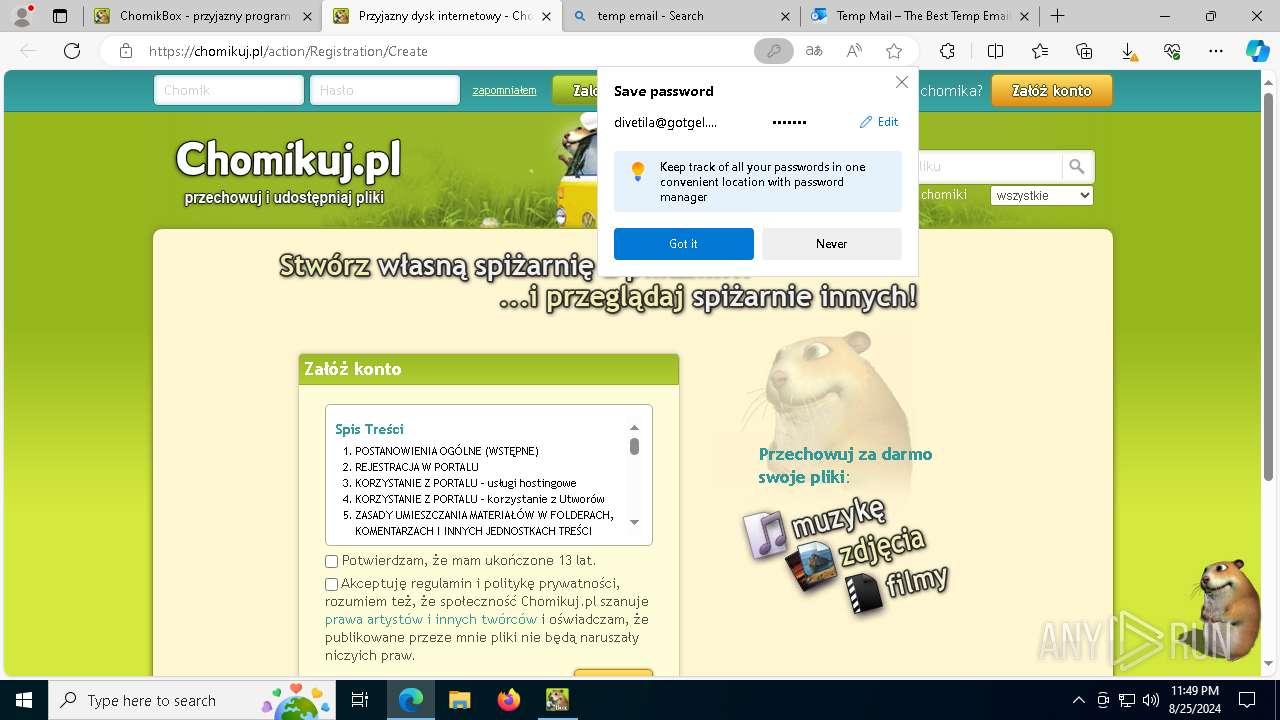Click the terms box scroll down arrow
Screen dimensions: 1280x720
[x=634, y=522]
